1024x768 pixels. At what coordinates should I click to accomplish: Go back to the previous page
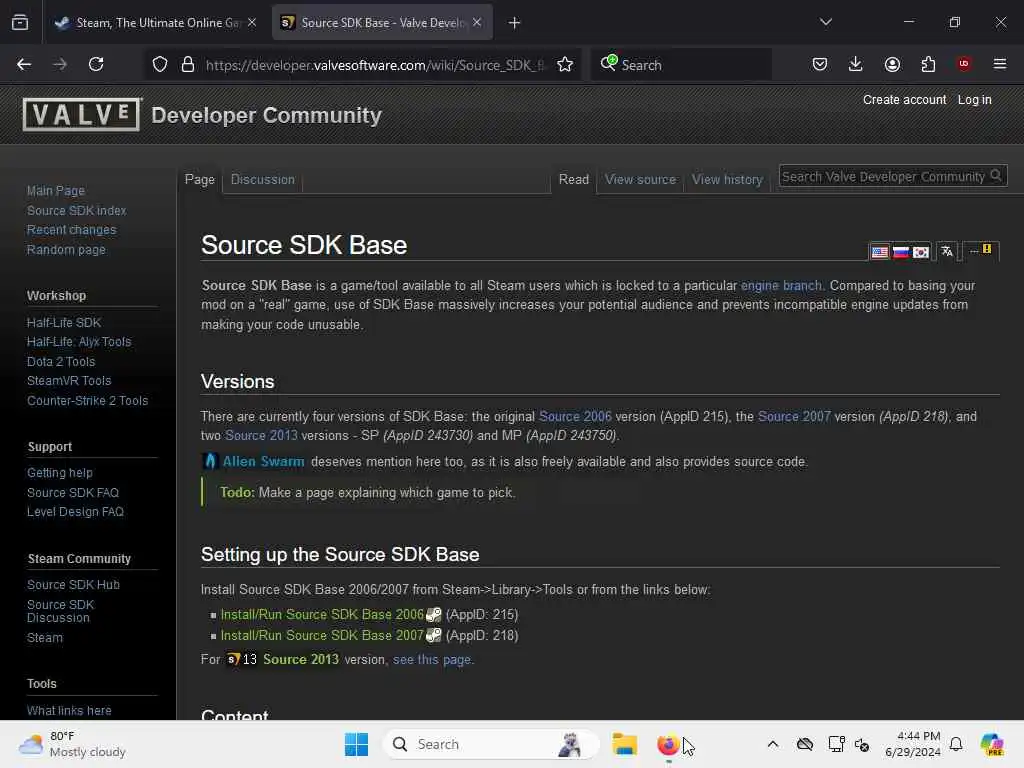(24, 64)
